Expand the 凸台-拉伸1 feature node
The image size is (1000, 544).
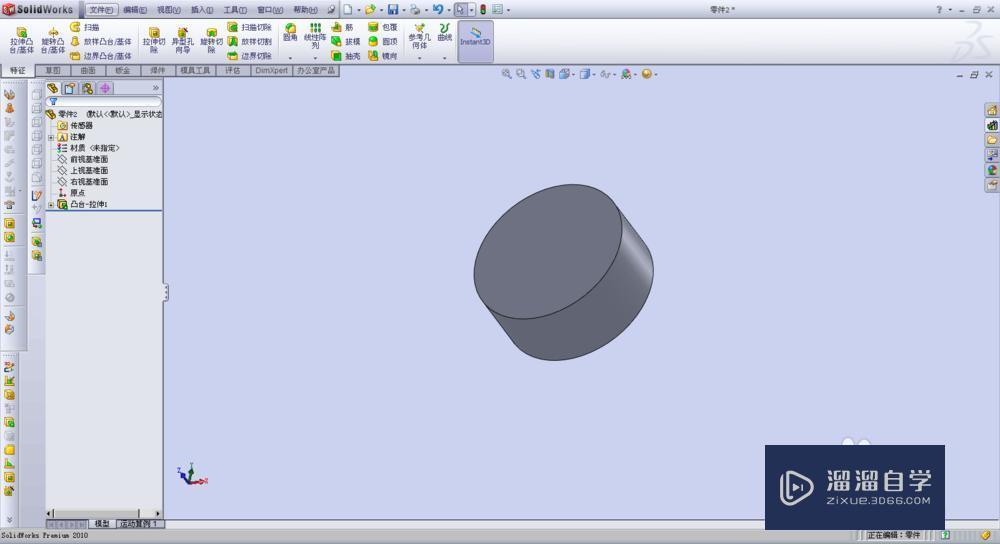coord(51,205)
